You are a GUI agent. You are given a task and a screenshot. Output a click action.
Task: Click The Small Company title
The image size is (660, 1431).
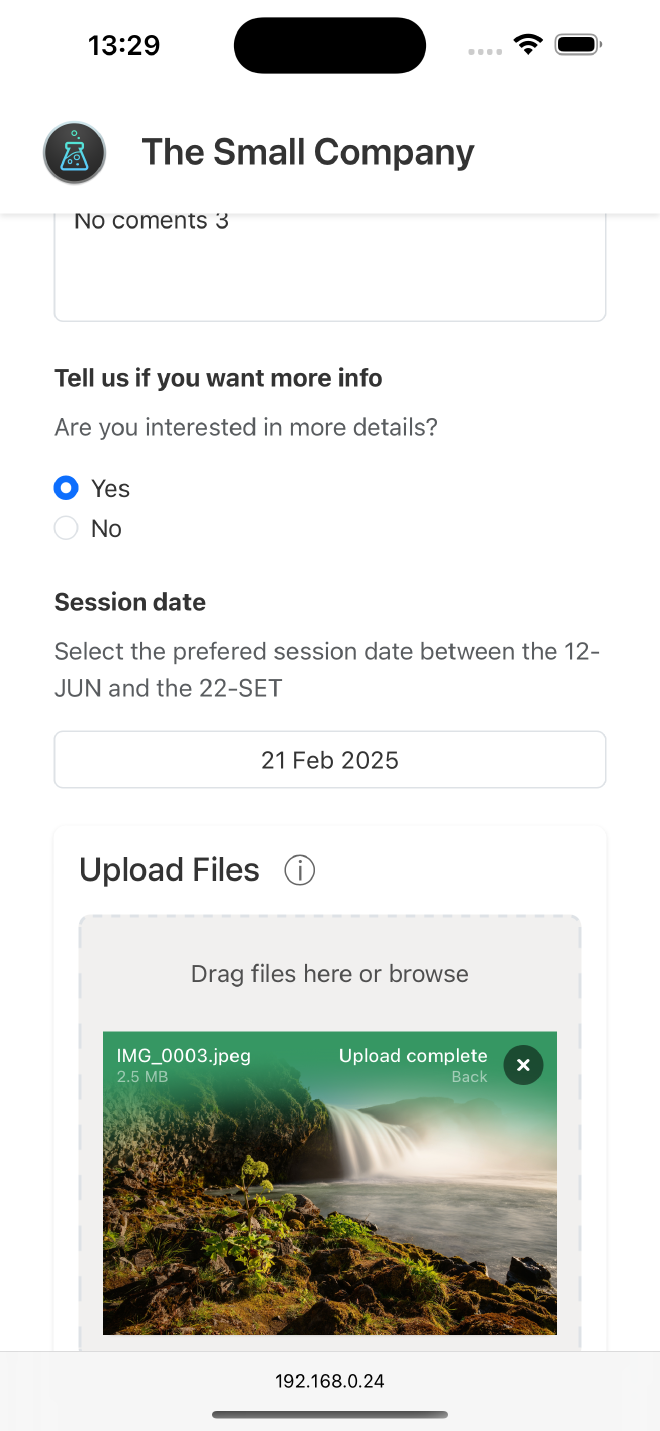pos(308,152)
